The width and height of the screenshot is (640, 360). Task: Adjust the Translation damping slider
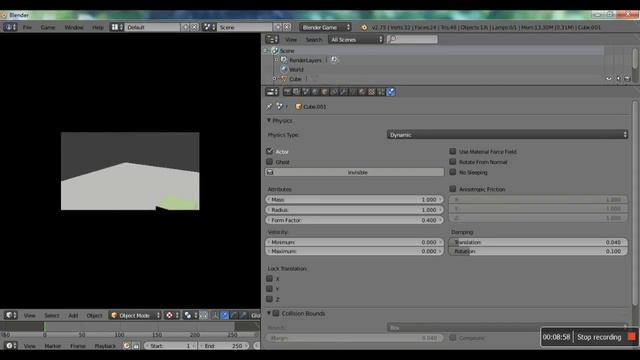pos(538,242)
